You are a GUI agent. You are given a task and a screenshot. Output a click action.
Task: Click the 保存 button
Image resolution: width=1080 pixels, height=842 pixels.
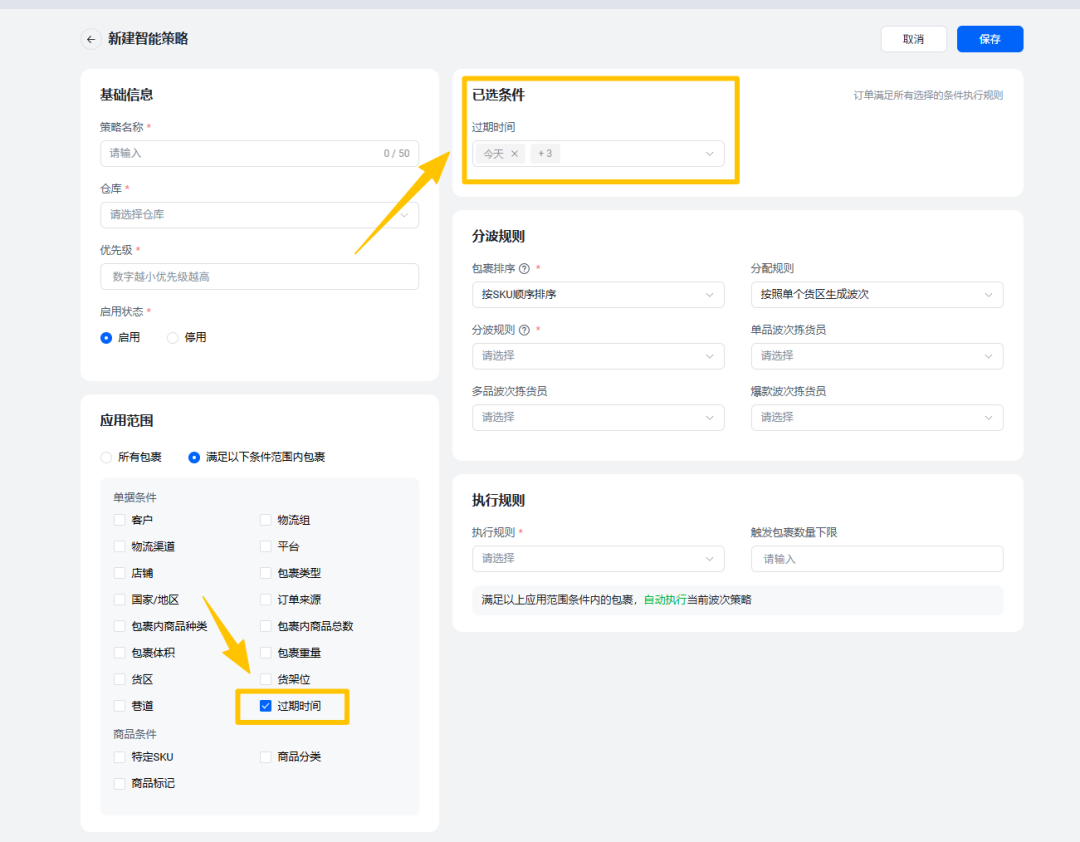pyautogui.click(x=989, y=39)
